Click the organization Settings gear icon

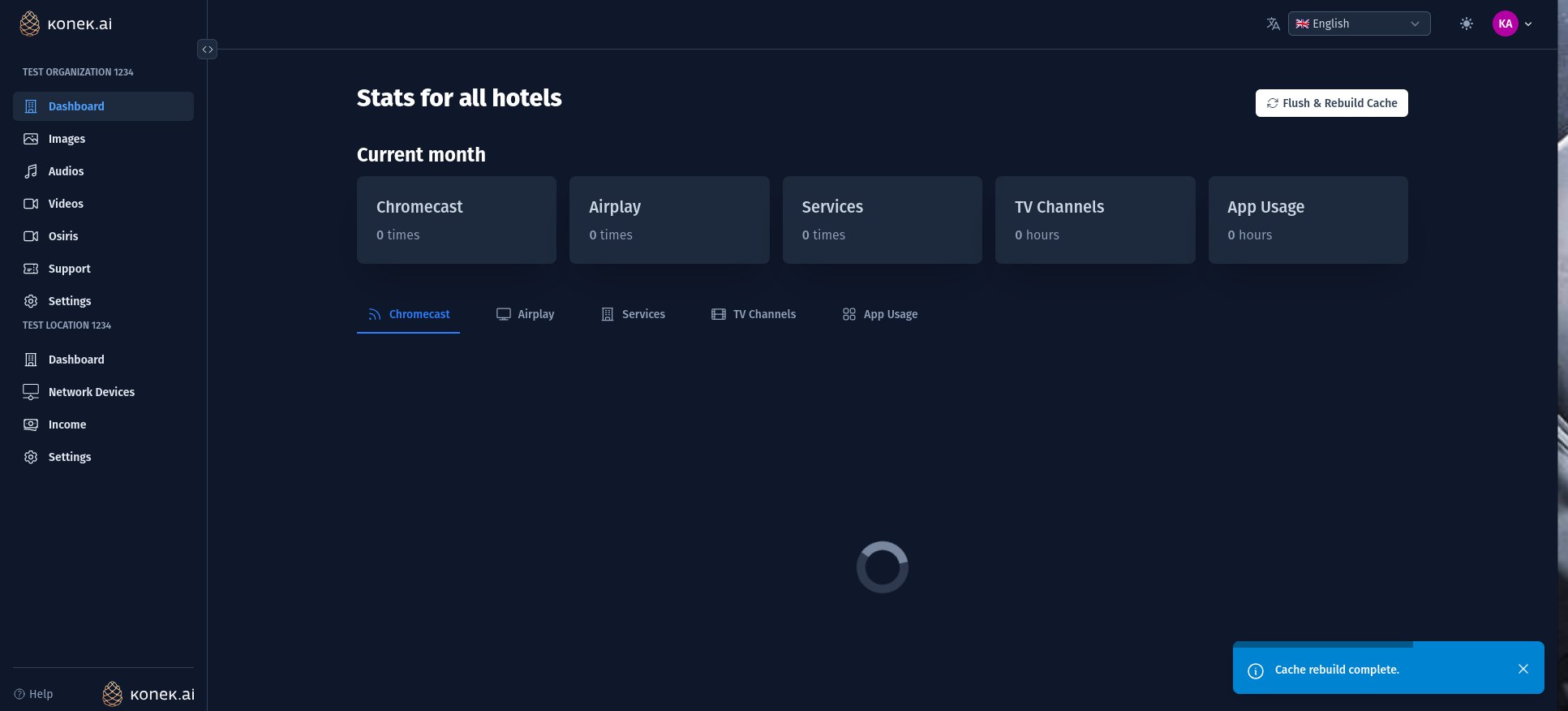tap(31, 301)
